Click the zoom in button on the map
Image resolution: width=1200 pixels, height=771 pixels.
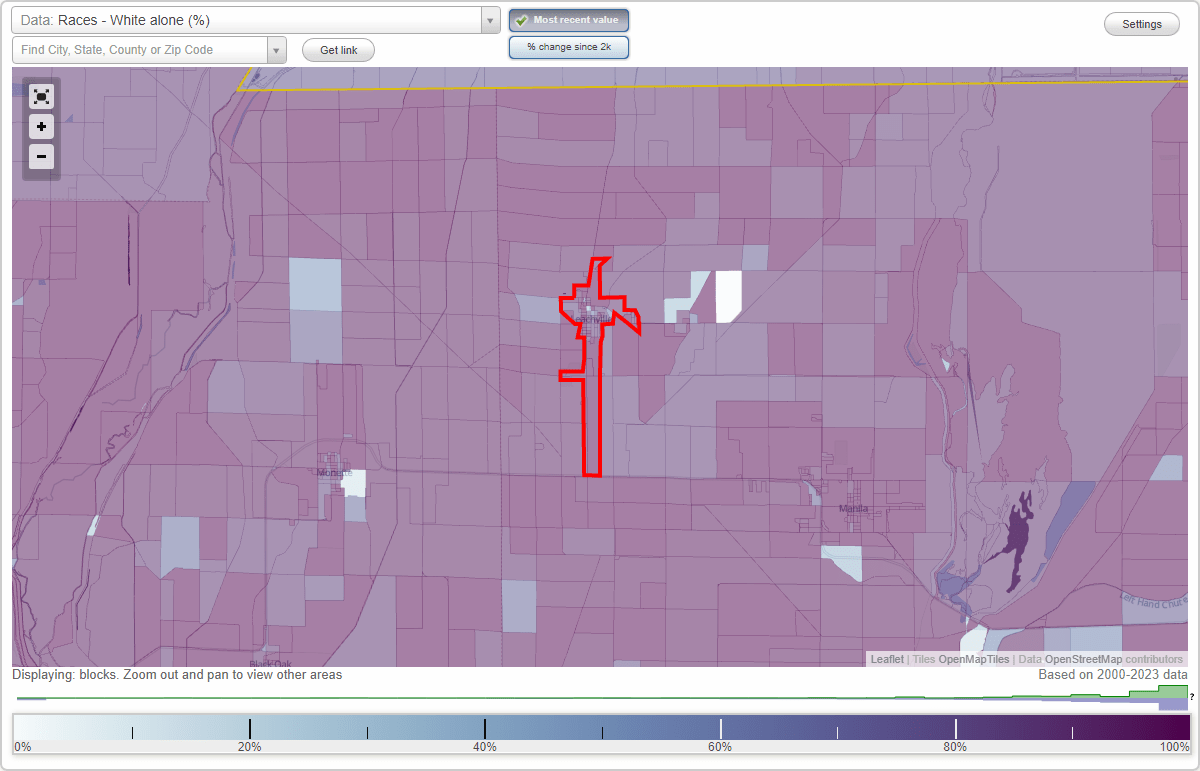(41, 126)
